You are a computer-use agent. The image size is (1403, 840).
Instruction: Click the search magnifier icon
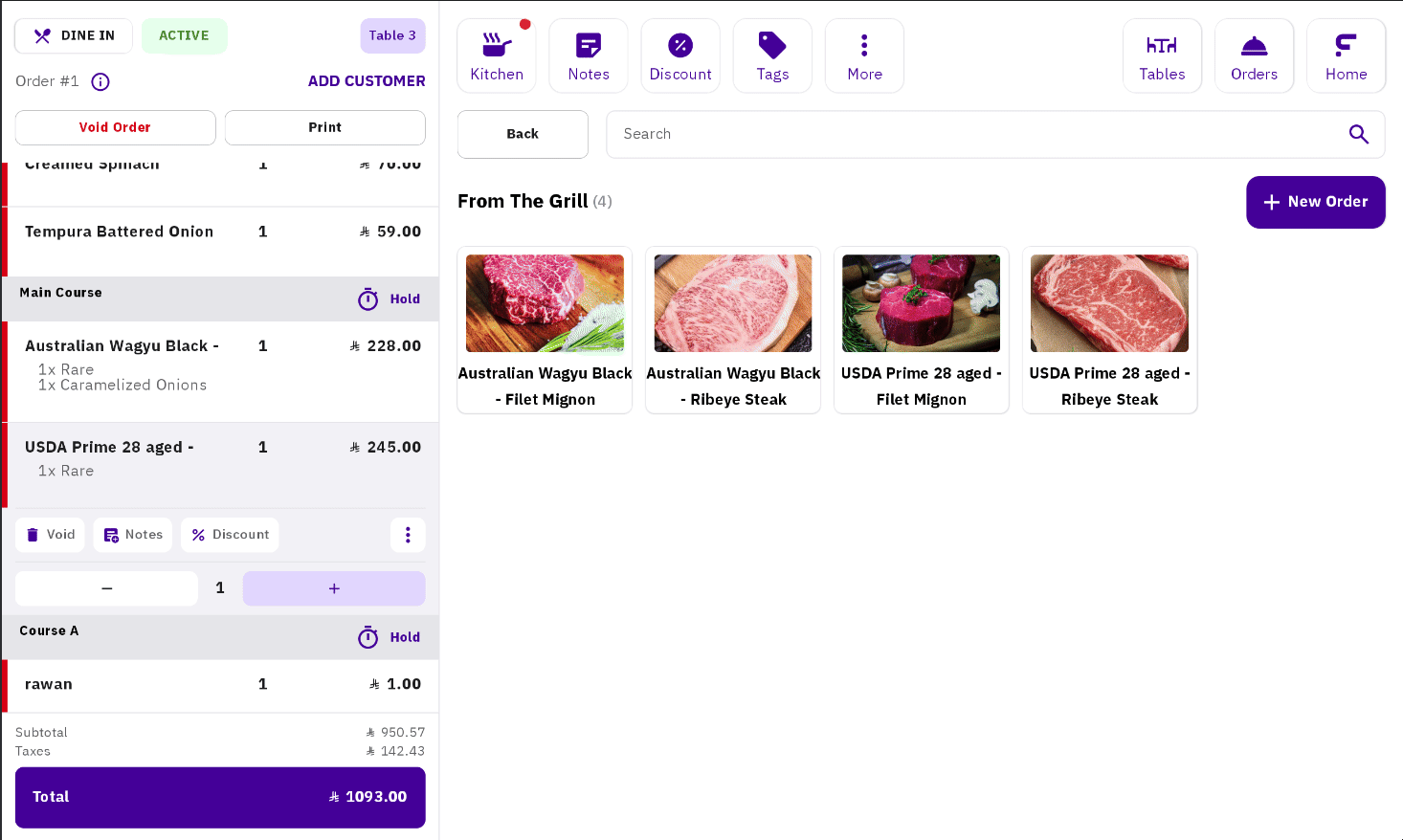tap(1357, 134)
